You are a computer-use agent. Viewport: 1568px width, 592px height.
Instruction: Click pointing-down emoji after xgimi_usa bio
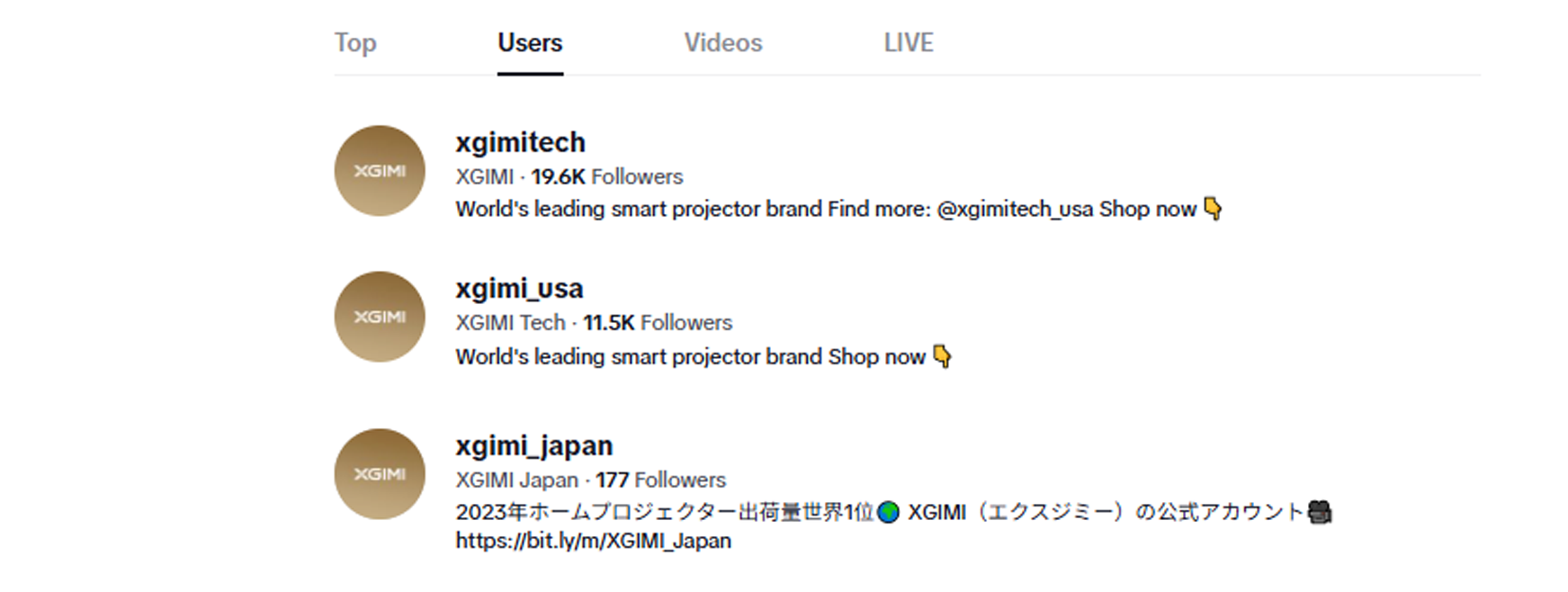click(942, 356)
